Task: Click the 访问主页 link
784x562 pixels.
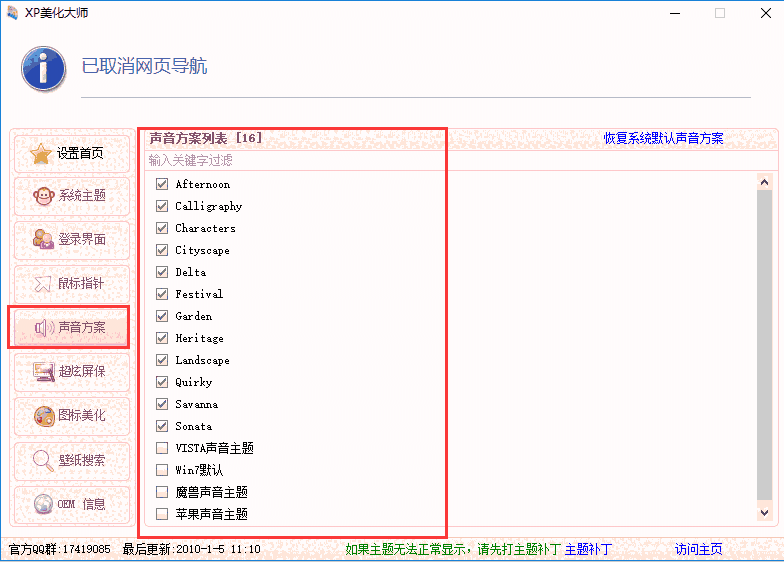Action: pyautogui.click(x=698, y=550)
